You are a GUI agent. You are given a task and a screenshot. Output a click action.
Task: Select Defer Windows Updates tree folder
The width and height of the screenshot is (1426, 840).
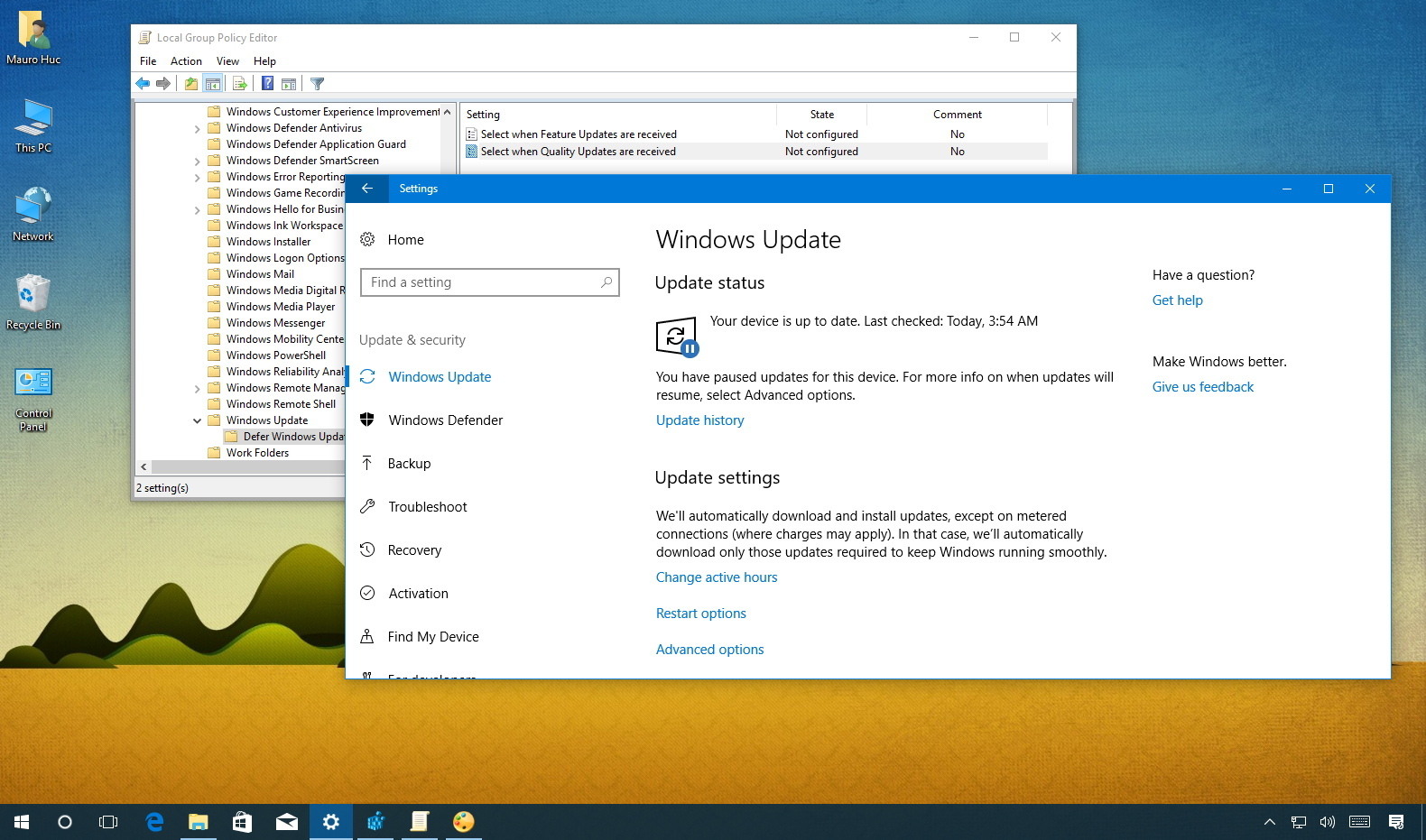[284, 437]
